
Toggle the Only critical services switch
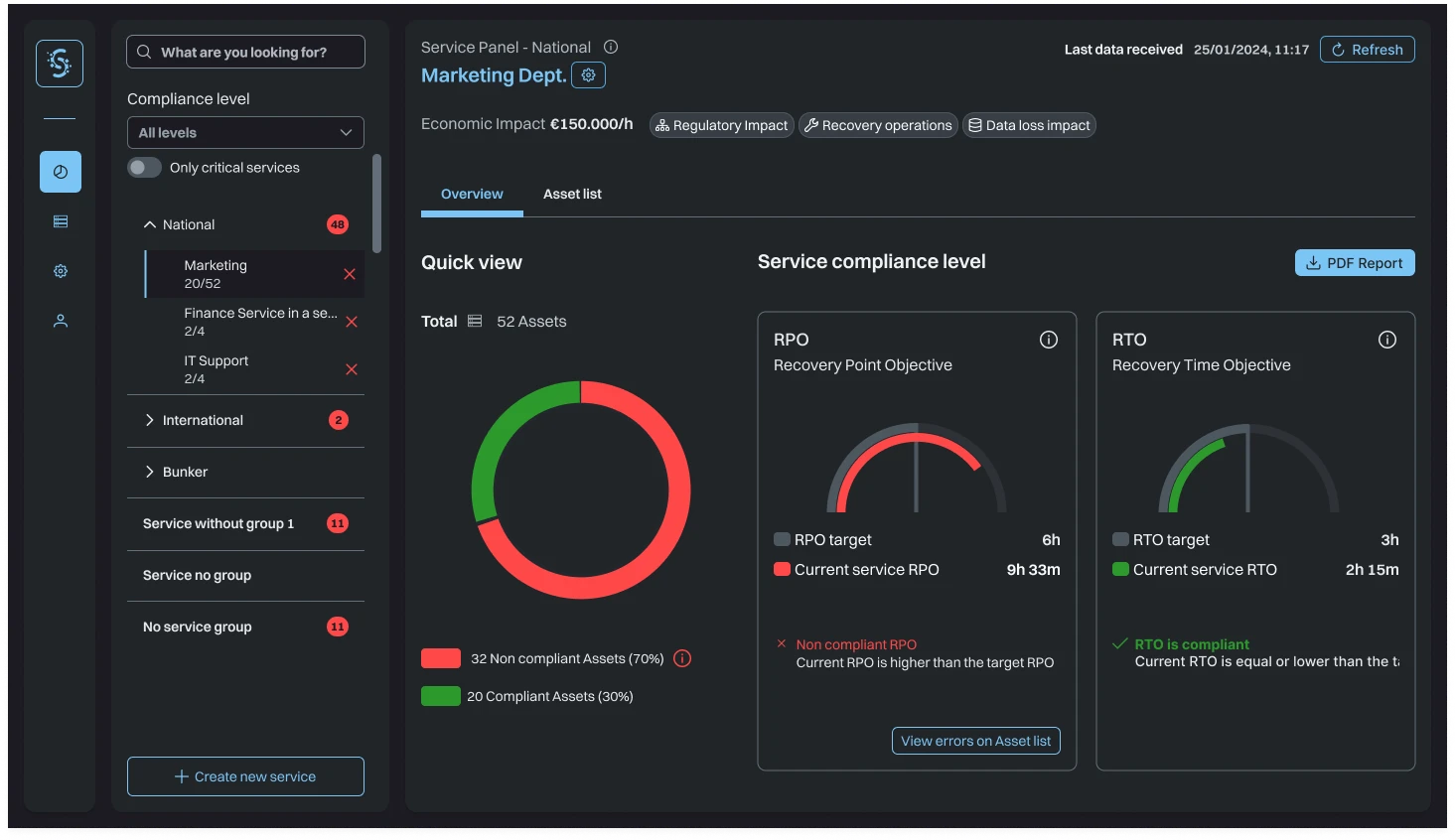pyautogui.click(x=145, y=168)
